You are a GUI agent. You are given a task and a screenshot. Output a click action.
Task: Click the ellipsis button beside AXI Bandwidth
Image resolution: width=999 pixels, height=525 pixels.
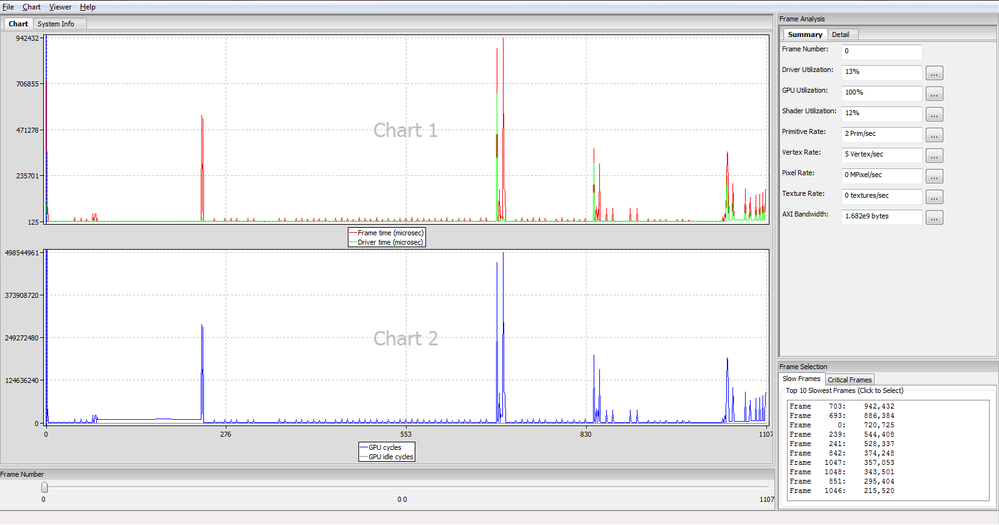pos(934,218)
